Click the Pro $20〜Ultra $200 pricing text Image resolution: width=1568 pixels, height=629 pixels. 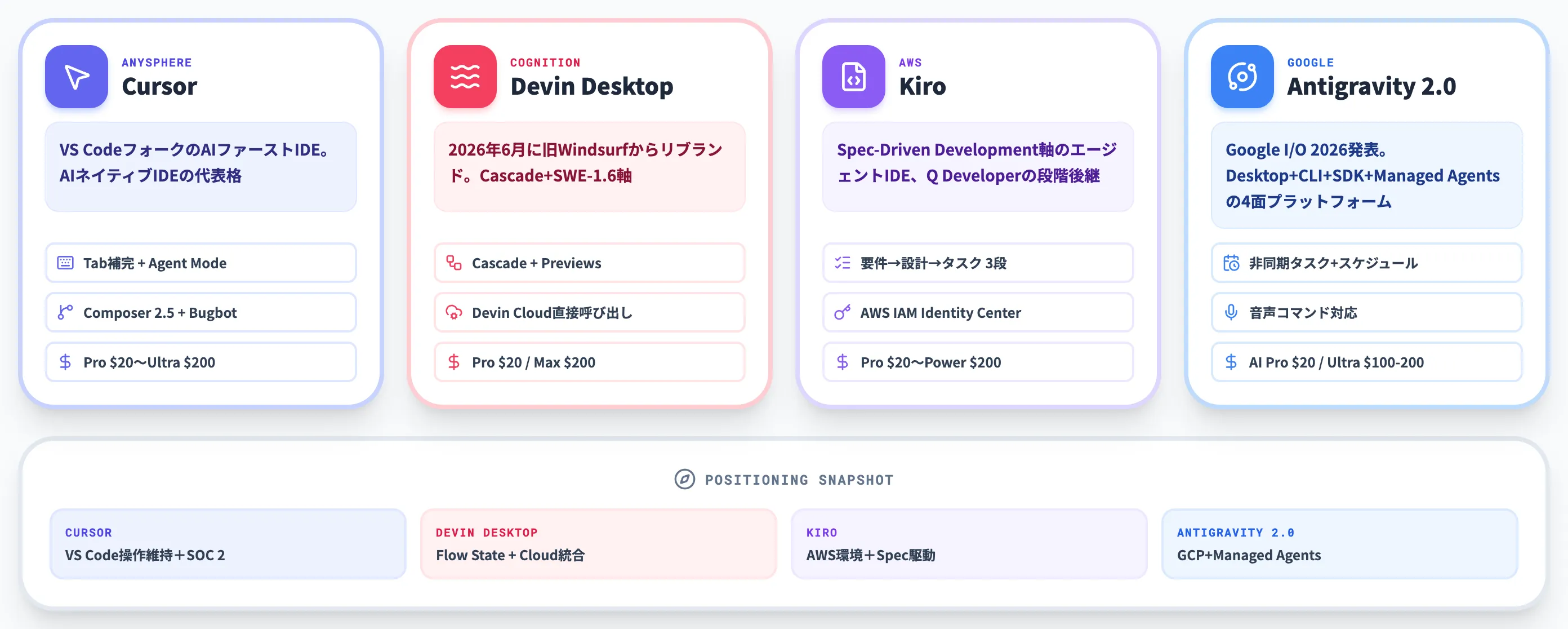tap(149, 362)
